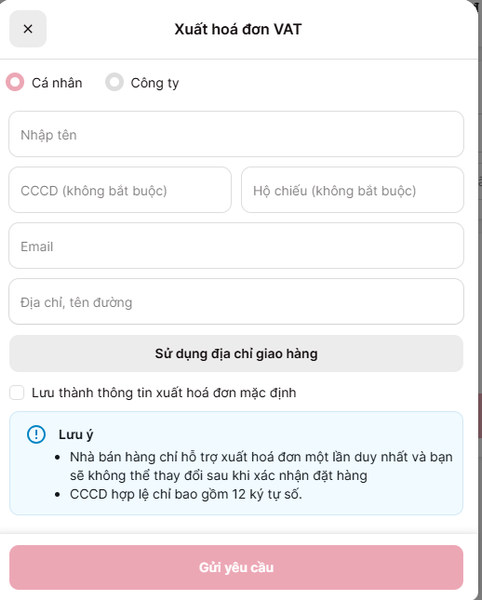Viewport: 482px width, 600px height.
Task: Click the Xuất hoá đơn VAT title
Action: (238, 29)
